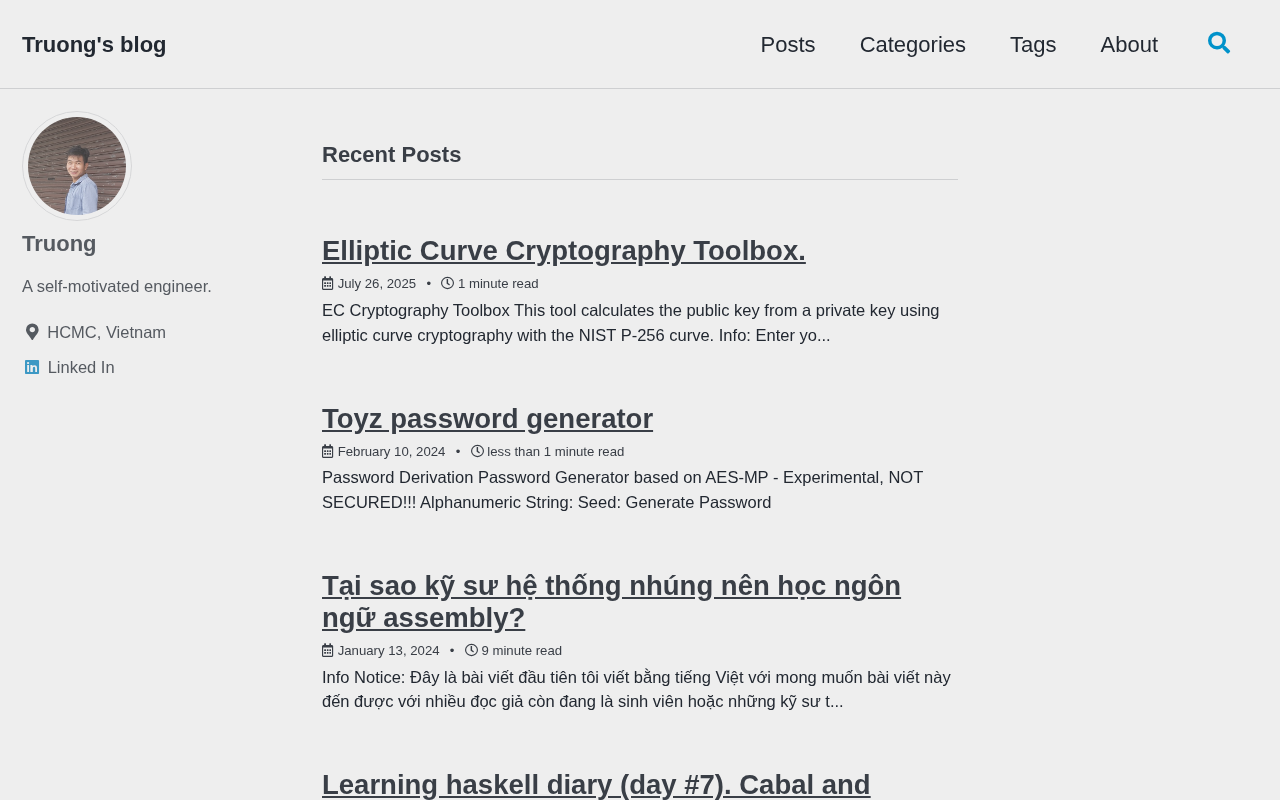Open Learning haskell diary day #7 post
The image size is (1280, 800).
[x=596, y=784]
